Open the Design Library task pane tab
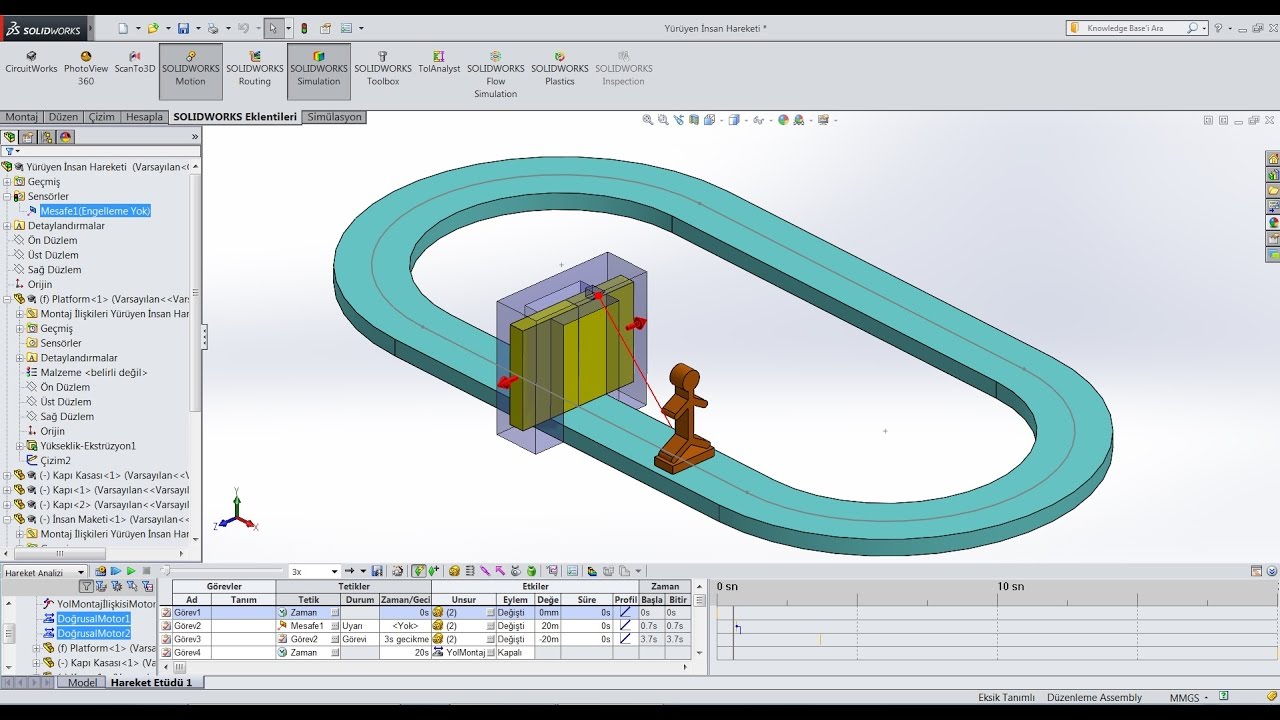Screen dimensions: 1280x720 [x=1273, y=174]
